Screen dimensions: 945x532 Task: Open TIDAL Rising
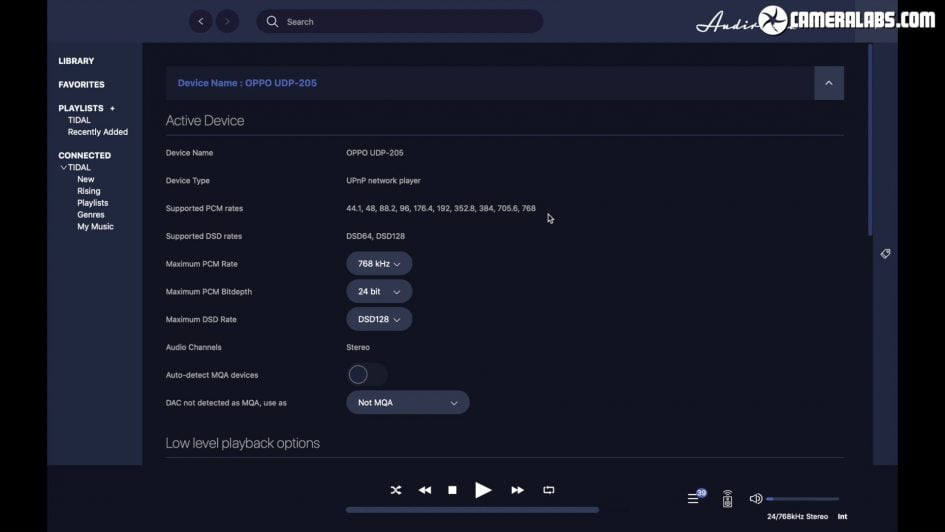89,191
